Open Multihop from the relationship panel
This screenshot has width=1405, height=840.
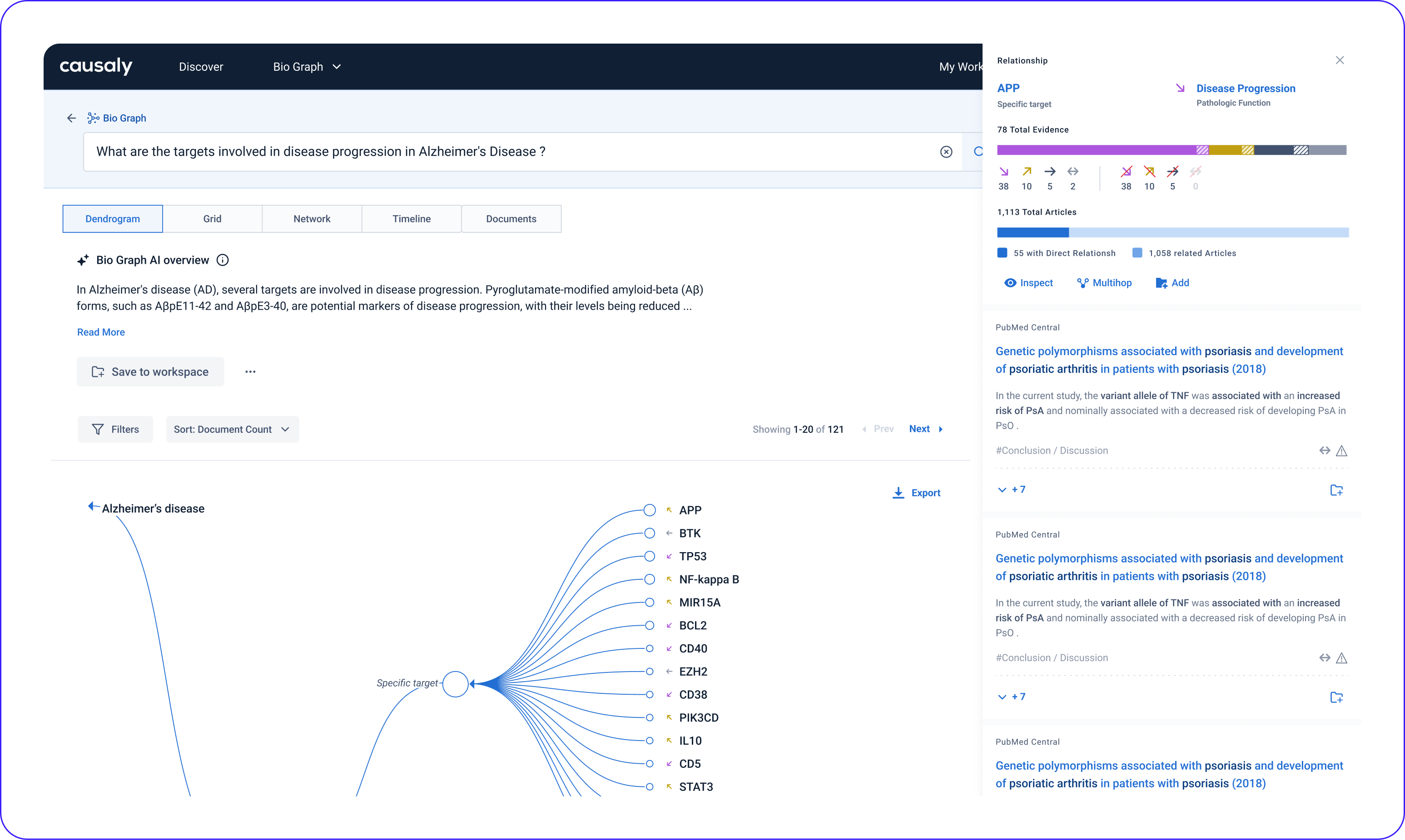click(x=1104, y=282)
